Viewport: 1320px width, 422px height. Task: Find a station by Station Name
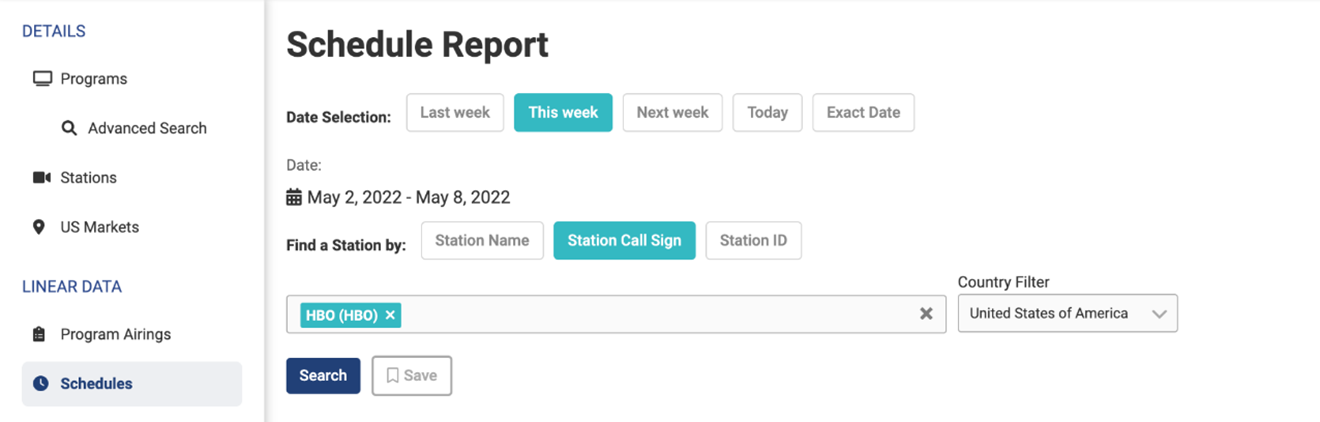[482, 240]
